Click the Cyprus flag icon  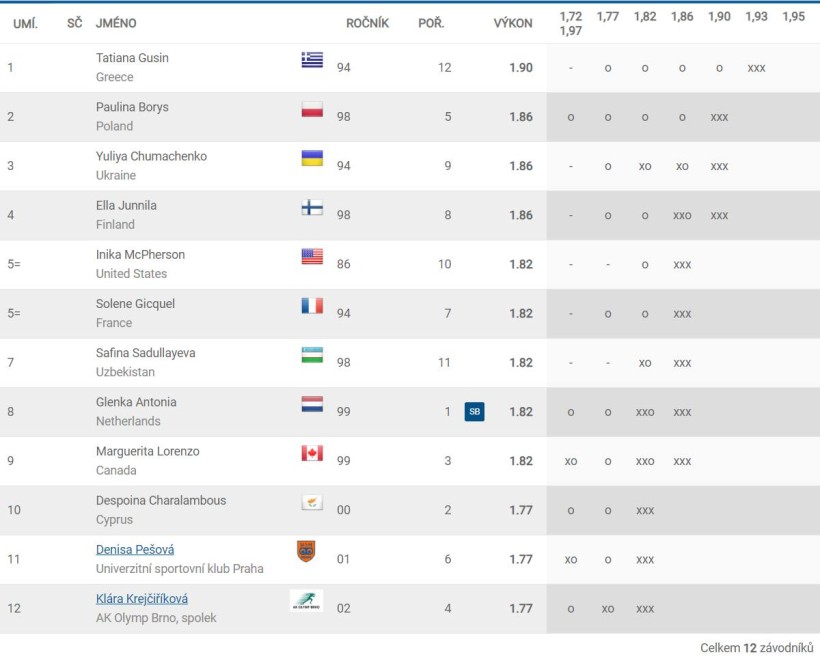tap(312, 502)
